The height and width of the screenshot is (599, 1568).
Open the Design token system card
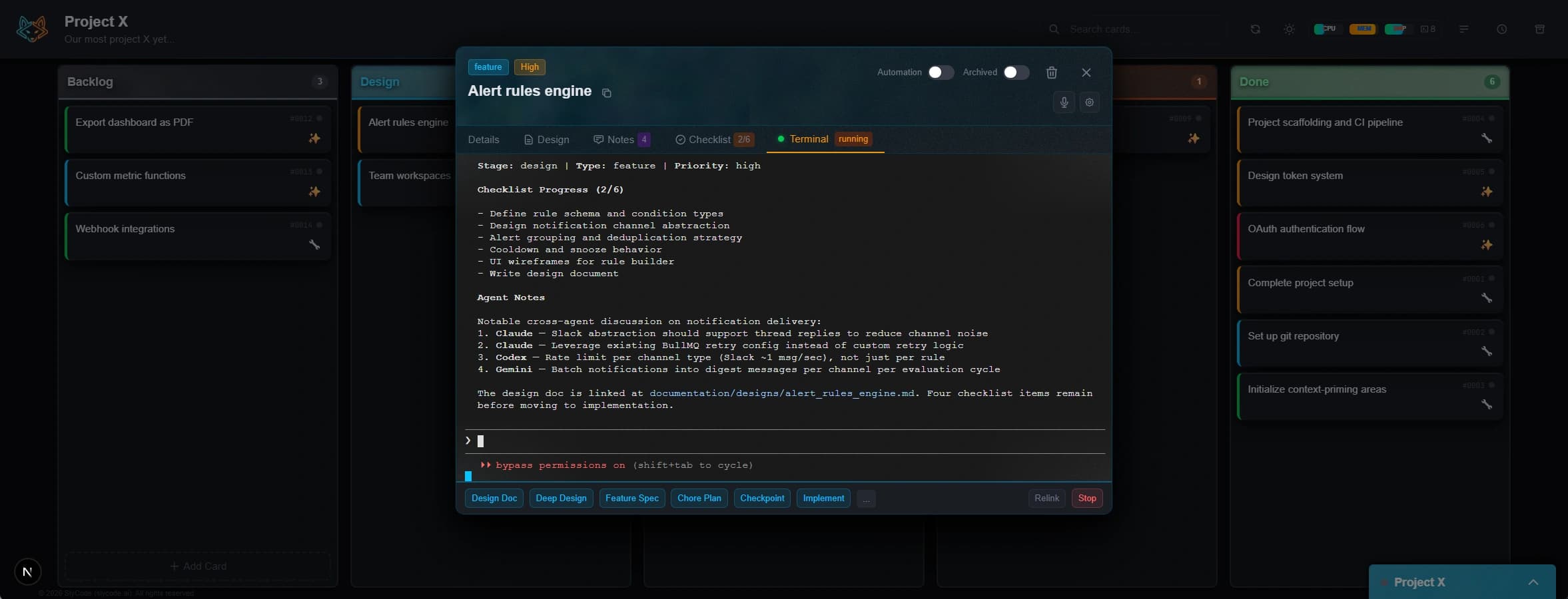click(1370, 183)
